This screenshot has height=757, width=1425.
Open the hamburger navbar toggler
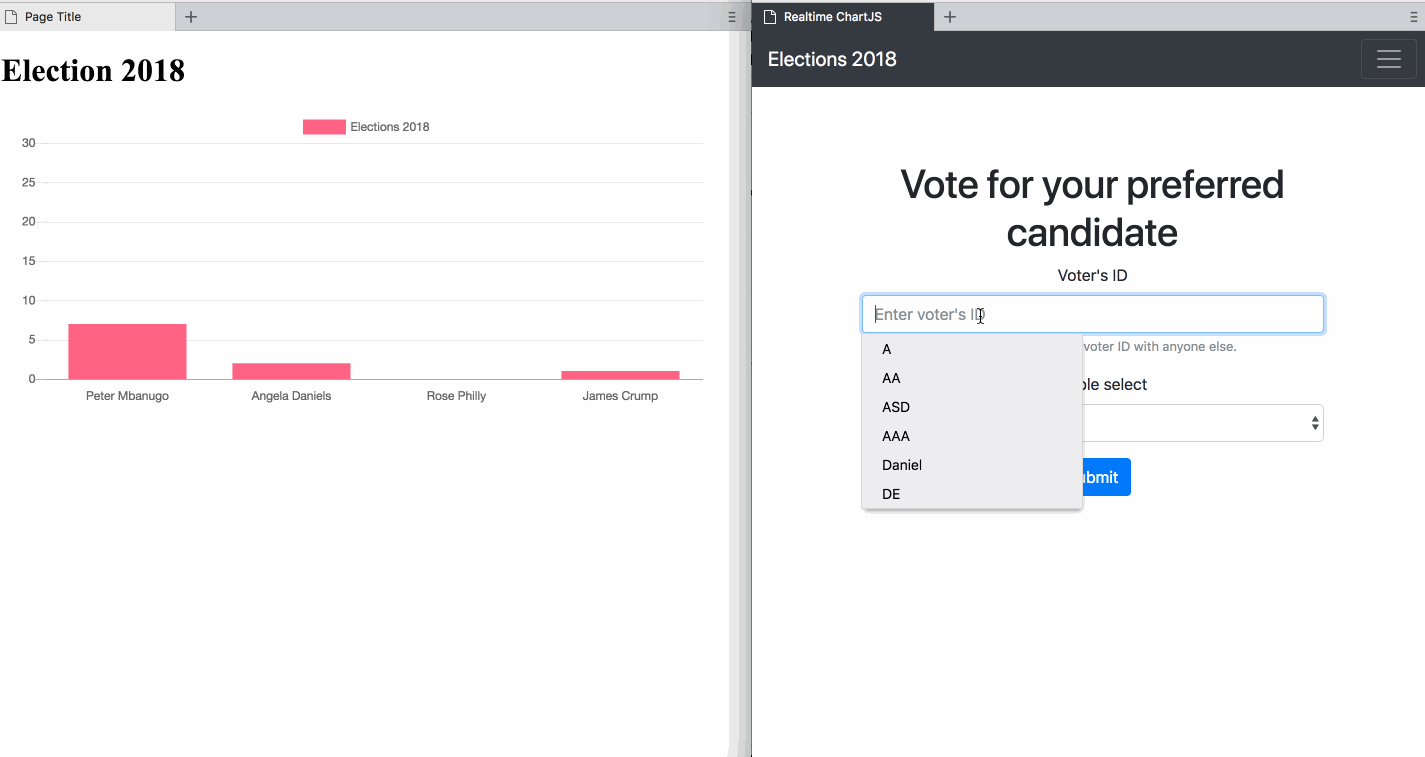click(1388, 59)
